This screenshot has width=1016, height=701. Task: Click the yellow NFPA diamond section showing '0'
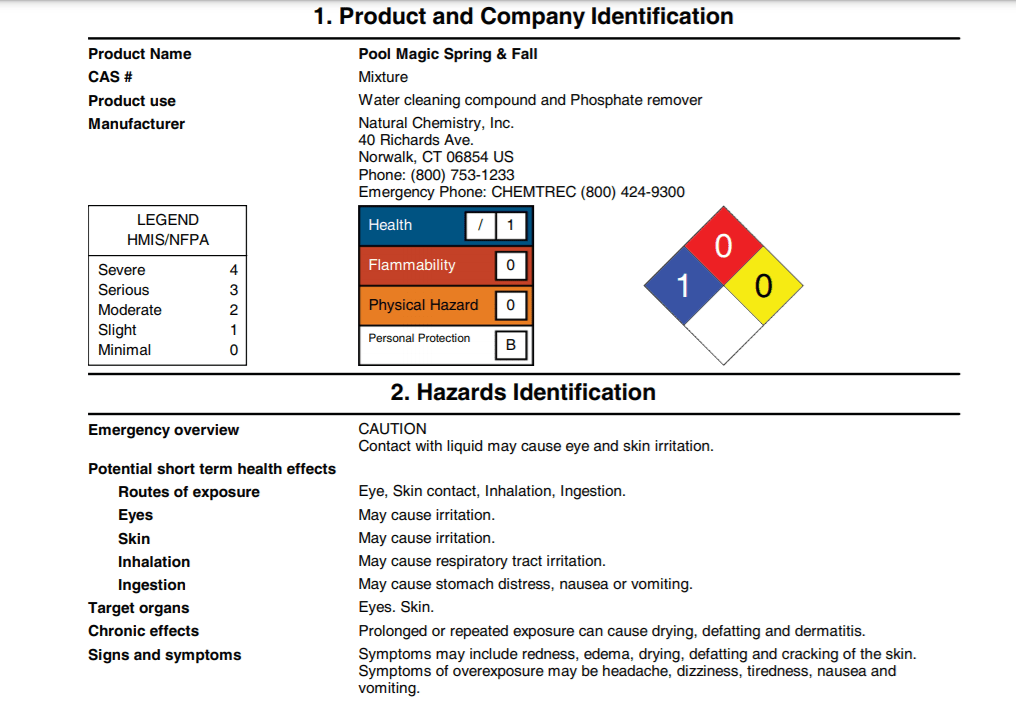763,286
